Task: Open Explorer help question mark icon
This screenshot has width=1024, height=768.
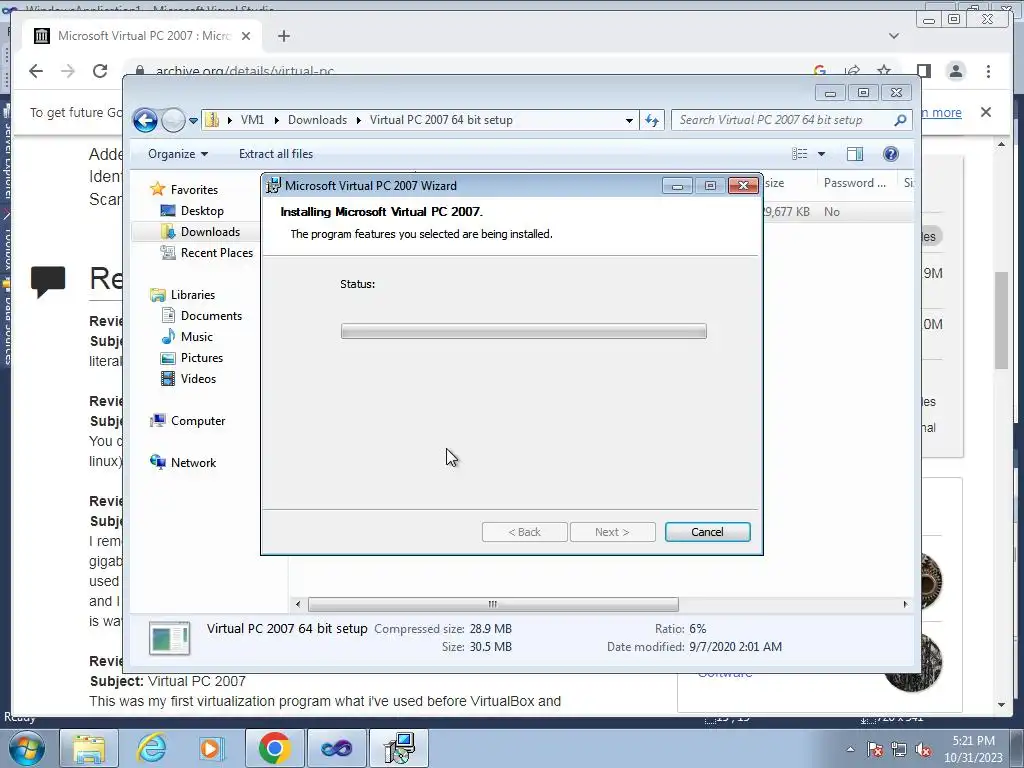Action: 890,154
